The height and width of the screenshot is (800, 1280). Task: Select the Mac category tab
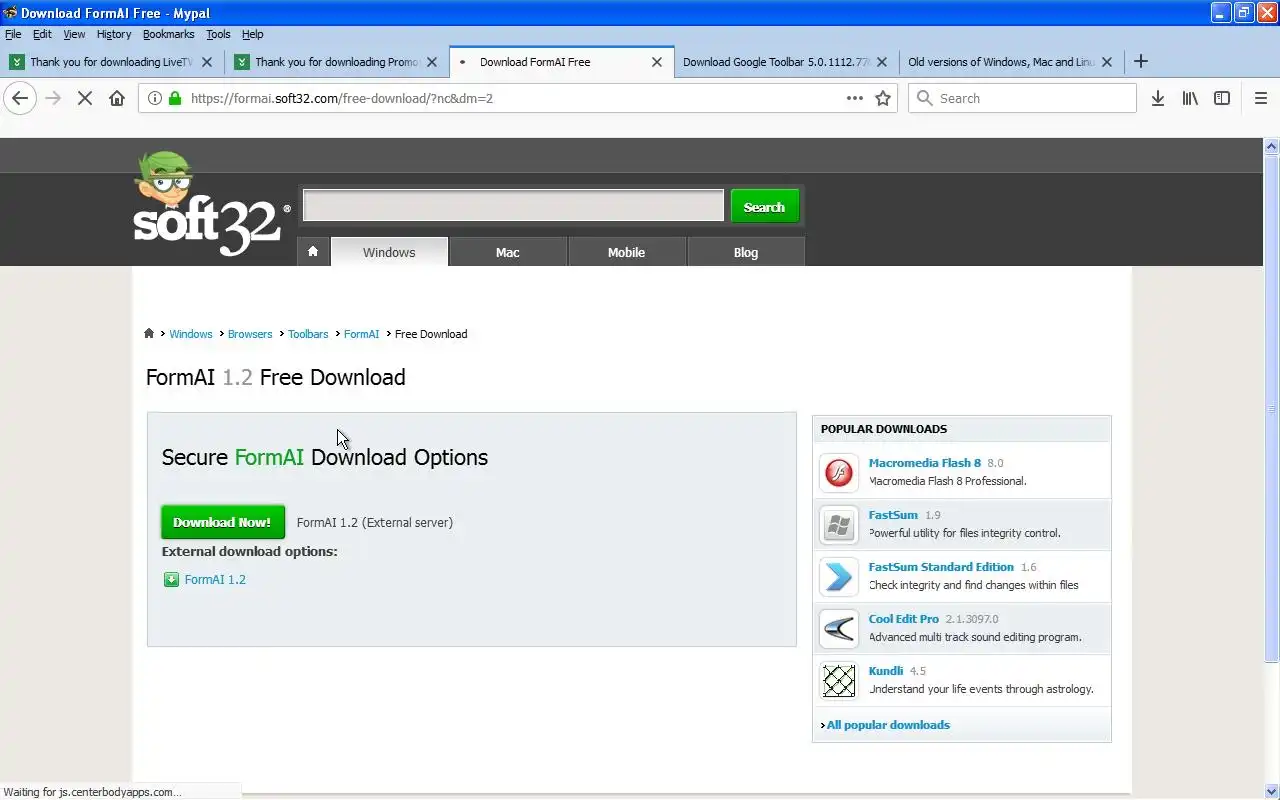508,252
